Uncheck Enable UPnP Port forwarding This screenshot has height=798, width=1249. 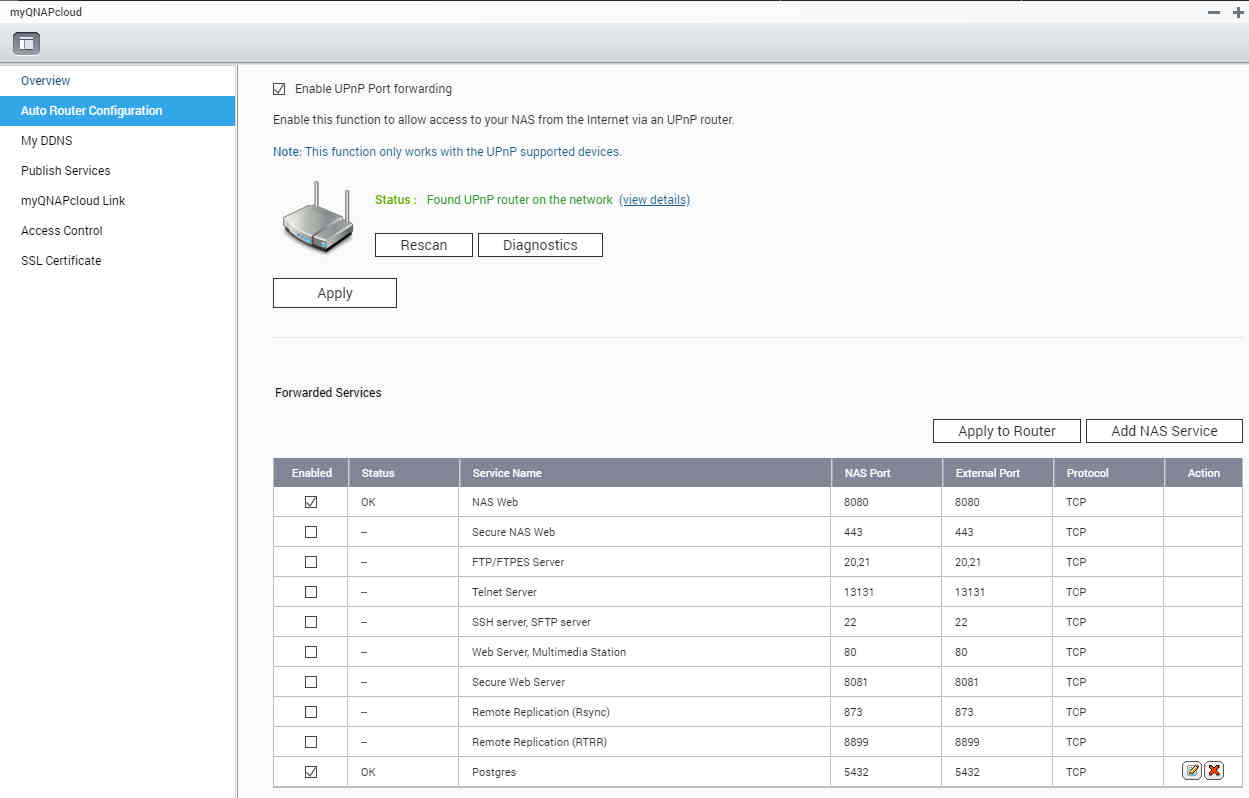[x=279, y=89]
